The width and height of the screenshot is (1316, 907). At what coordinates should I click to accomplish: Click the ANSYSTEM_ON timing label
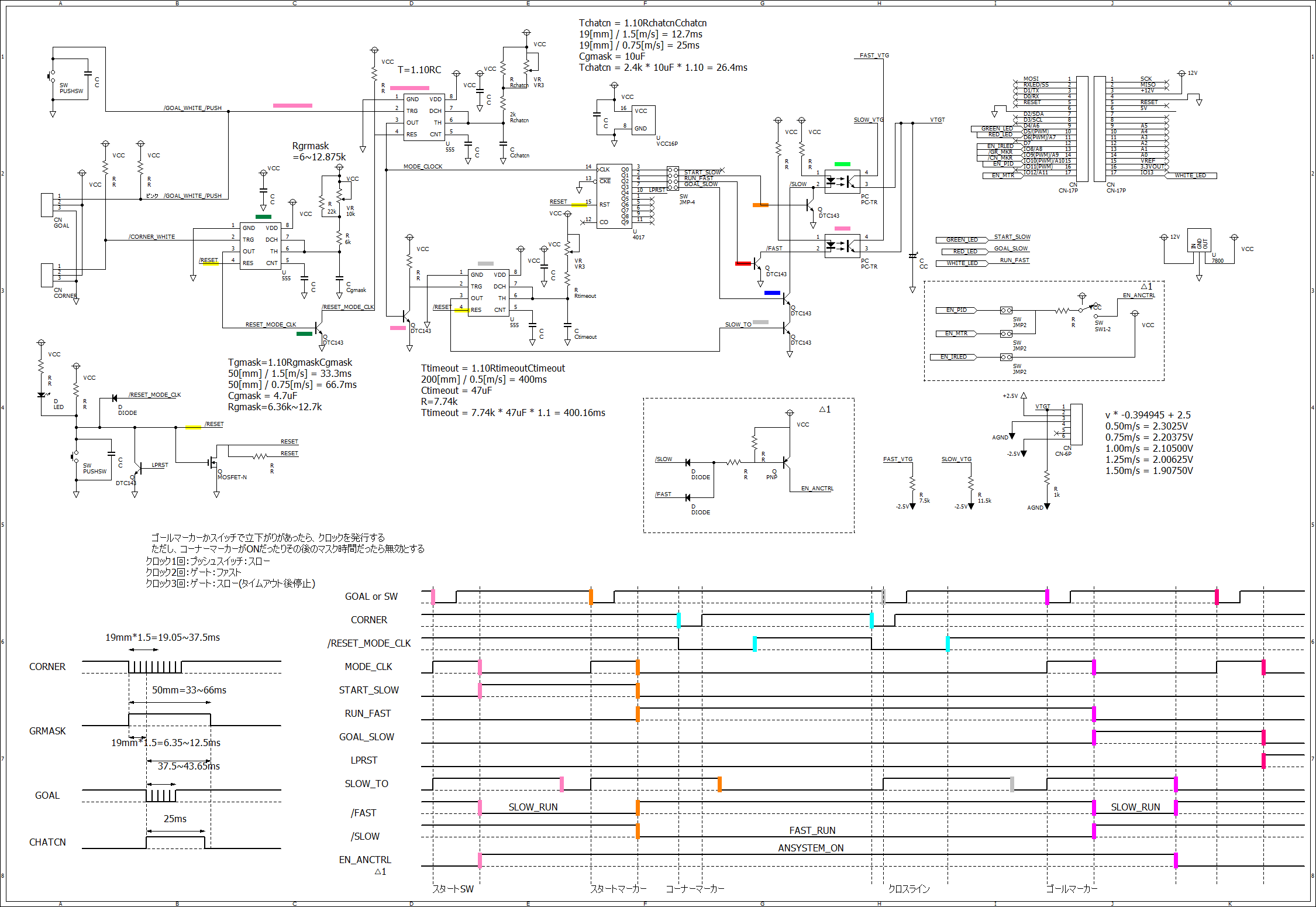point(810,848)
